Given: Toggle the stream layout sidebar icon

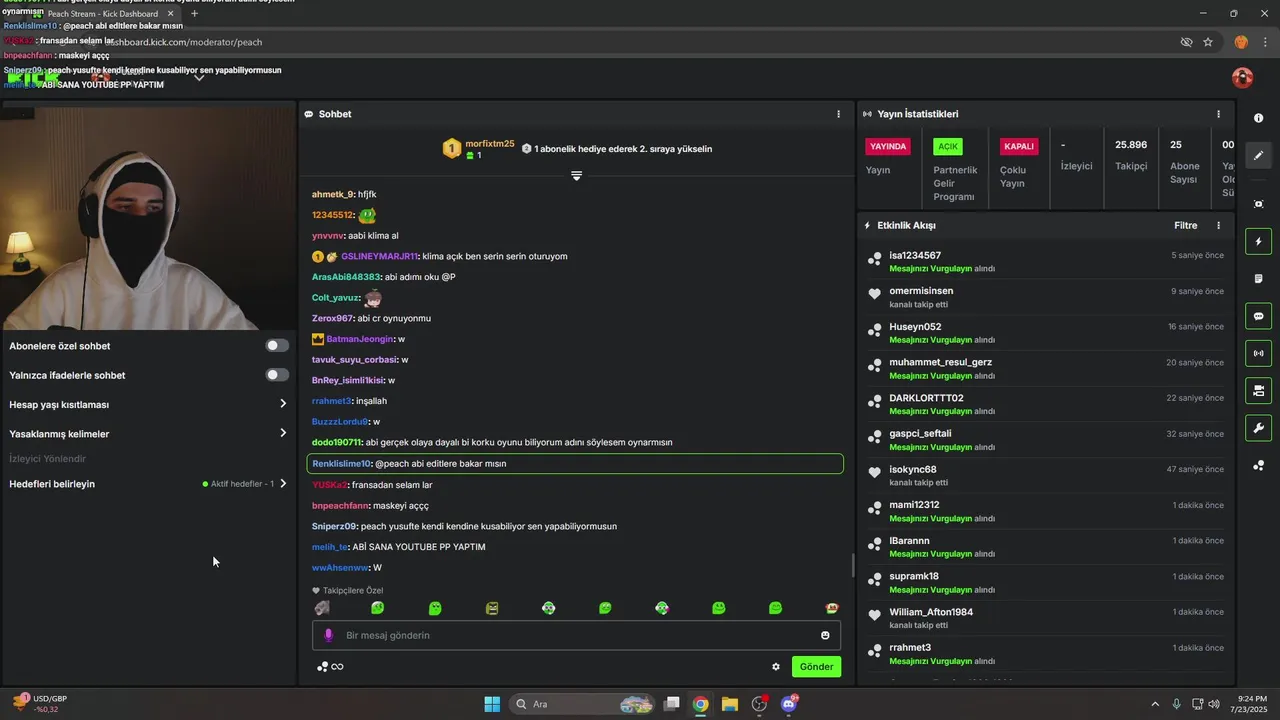Looking at the screenshot, I should coord(1258,390).
